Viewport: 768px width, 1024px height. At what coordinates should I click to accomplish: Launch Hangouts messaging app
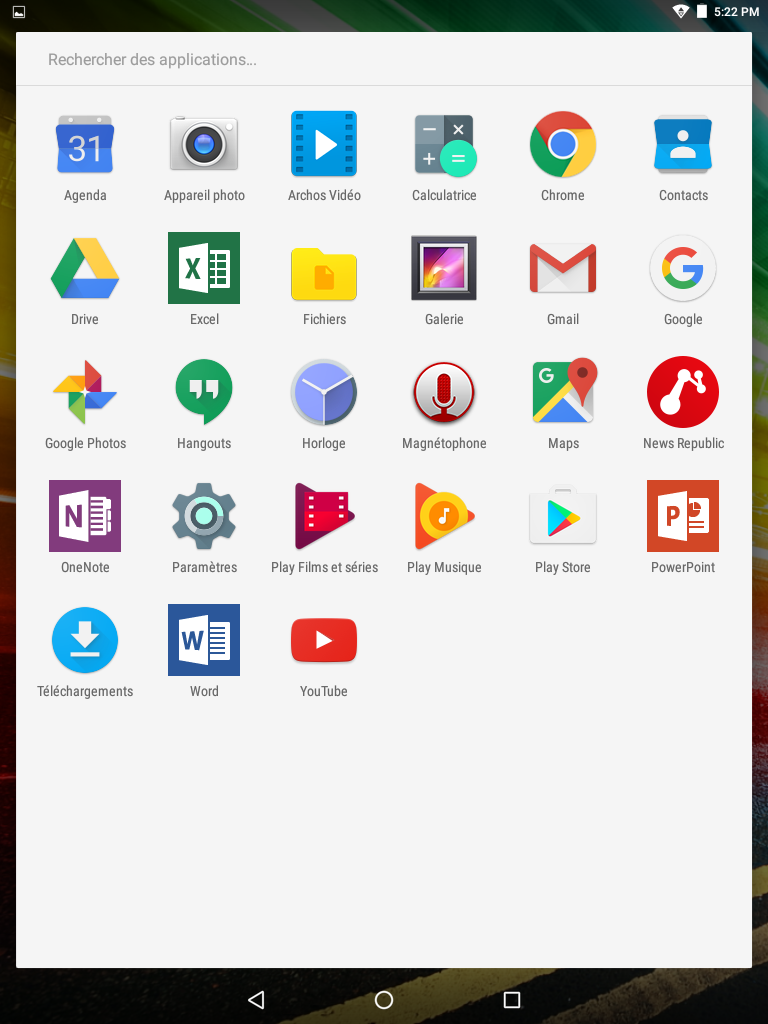click(x=204, y=393)
